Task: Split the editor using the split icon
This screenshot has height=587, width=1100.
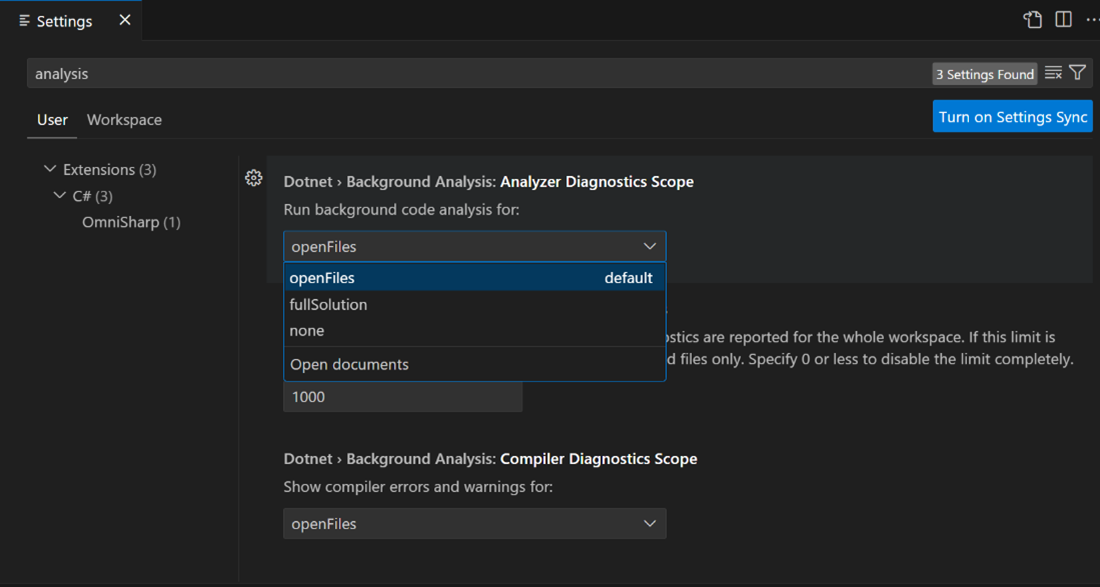Action: pyautogui.click(x=1062, y=18)
